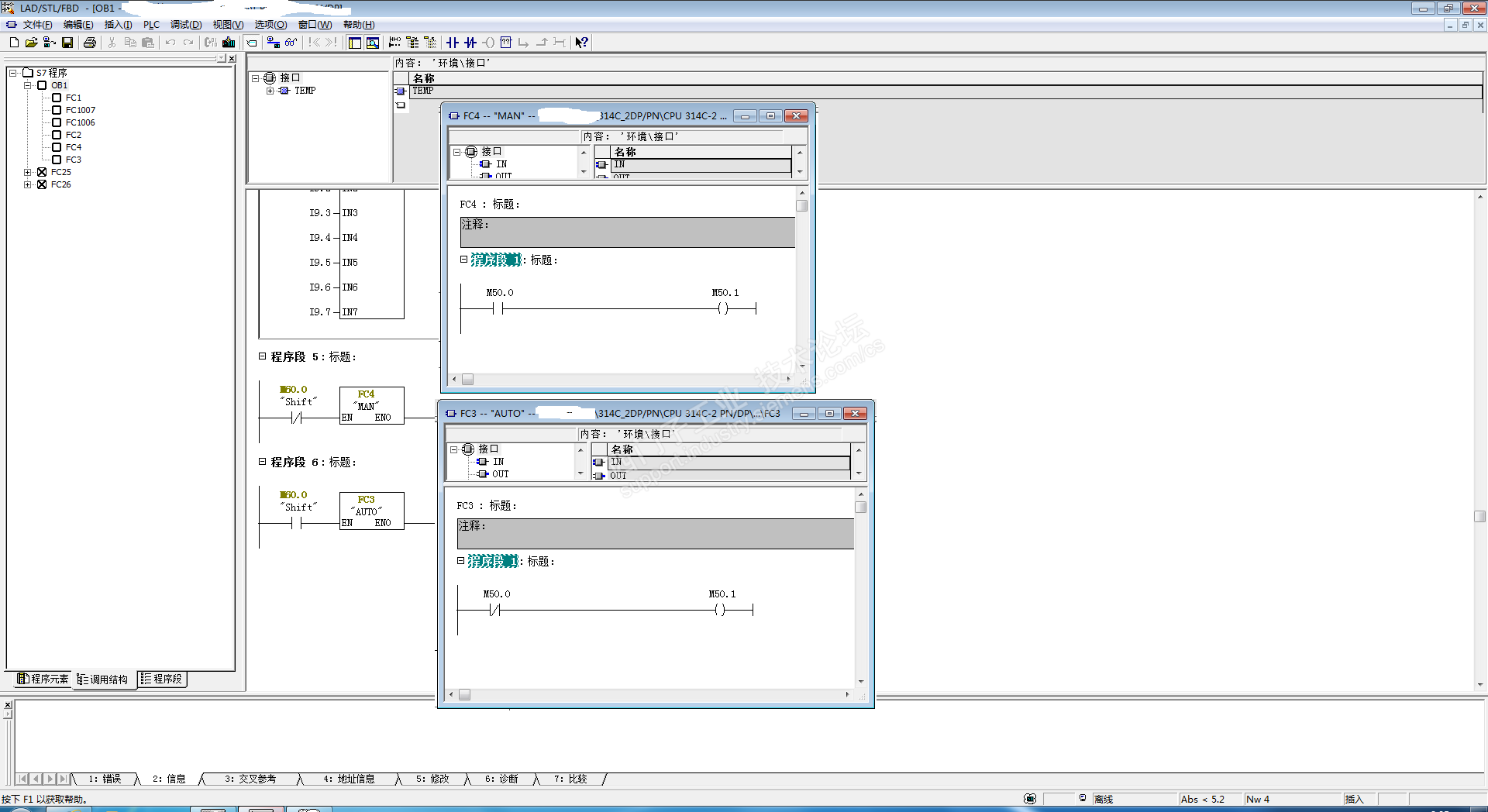Click the Monitor glasses icon
Image resolution: width=1488 pixels, height=812 pixels.
click(291, 43)
